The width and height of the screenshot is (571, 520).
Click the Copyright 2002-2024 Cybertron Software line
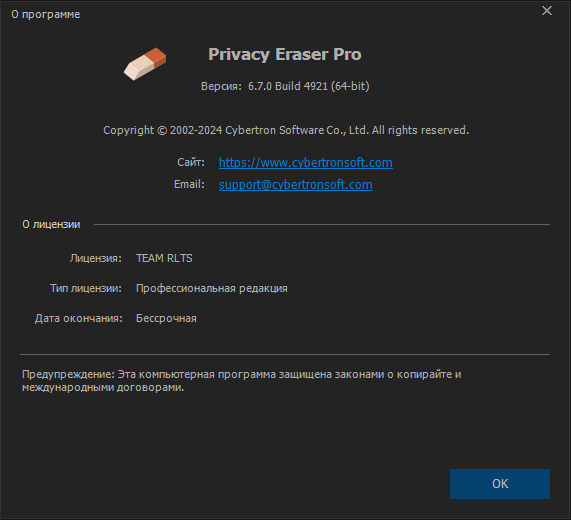point(286,130)
